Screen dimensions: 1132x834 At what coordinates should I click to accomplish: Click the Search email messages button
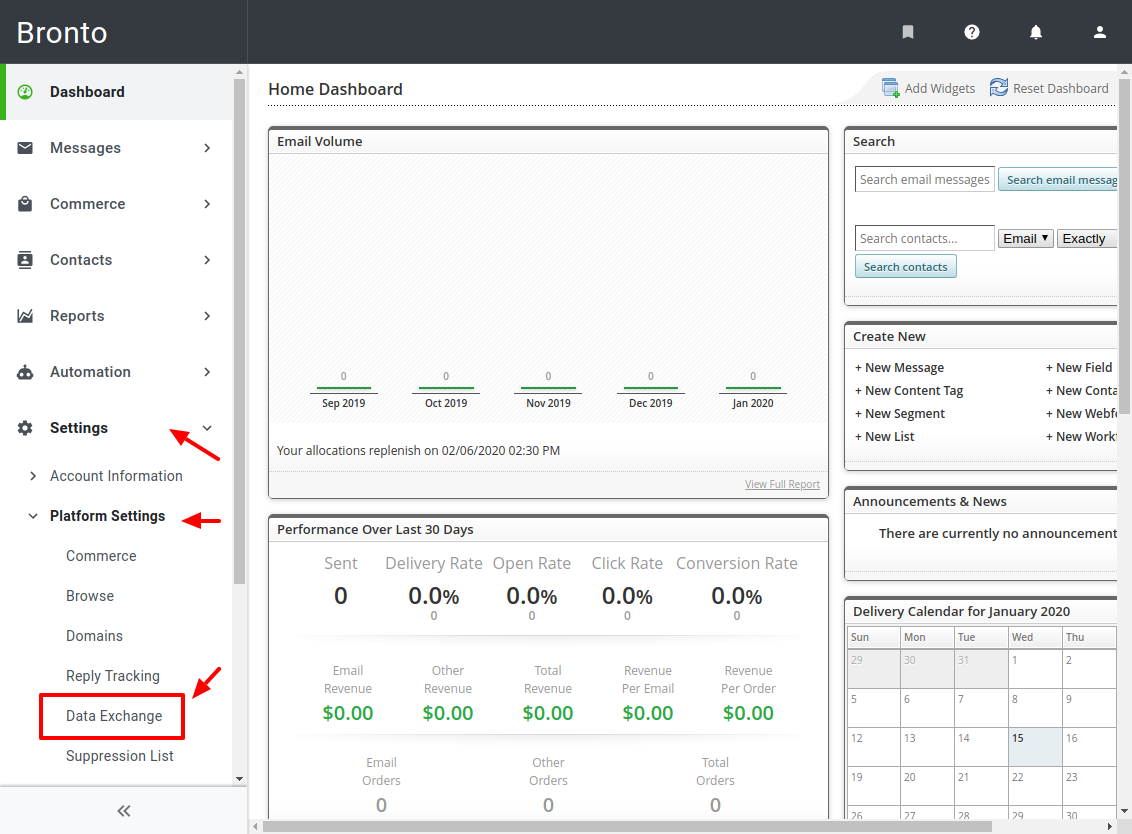point(1058,180)
